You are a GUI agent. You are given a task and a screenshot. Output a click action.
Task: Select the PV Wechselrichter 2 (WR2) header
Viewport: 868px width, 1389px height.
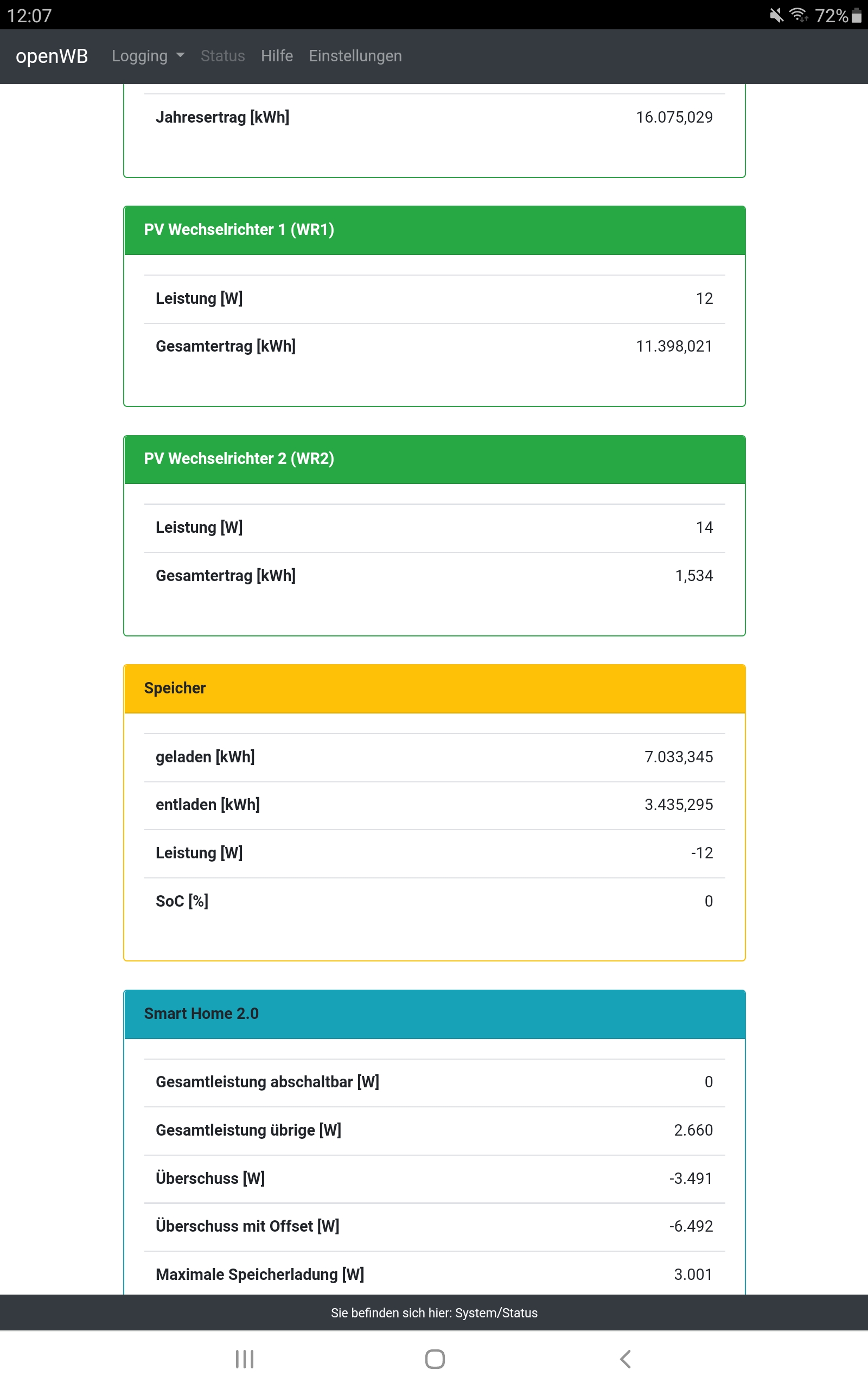point(434,459)
